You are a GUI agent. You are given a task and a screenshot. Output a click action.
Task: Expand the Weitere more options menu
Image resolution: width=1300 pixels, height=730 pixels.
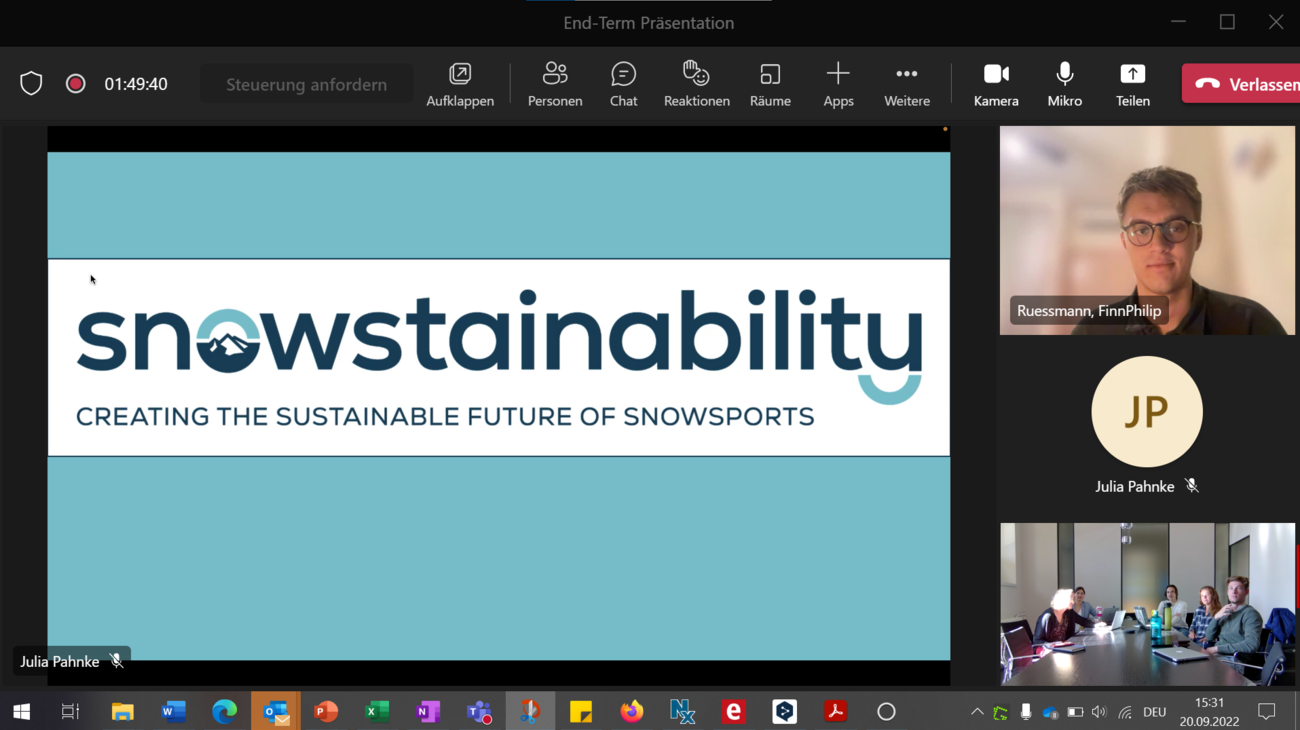pos(907,85)
